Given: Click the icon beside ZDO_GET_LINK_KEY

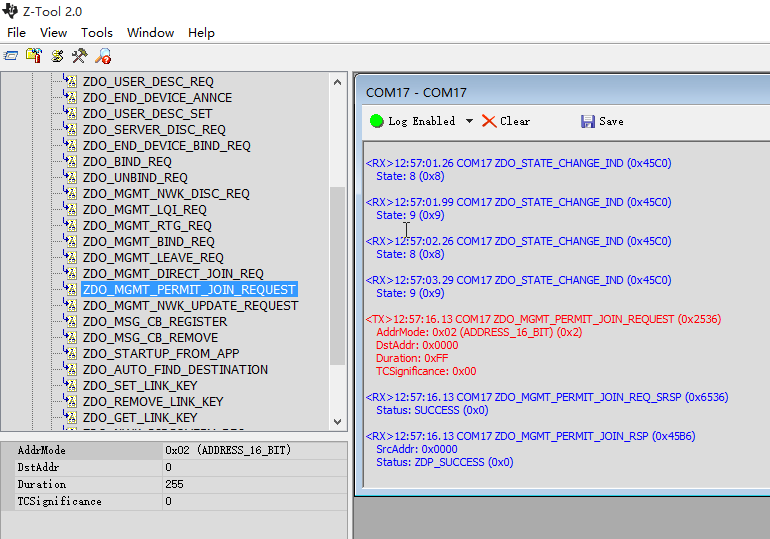Looking at the screenshot, I should tap(71, 417).
